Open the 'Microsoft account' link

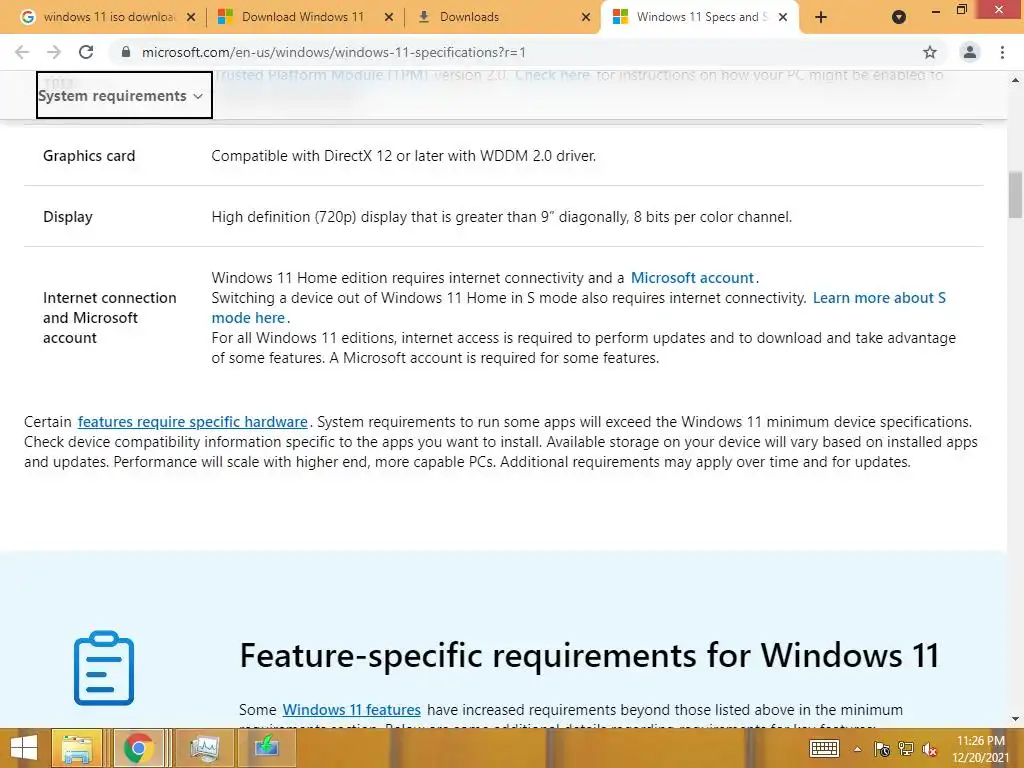(x=692, y=278)
